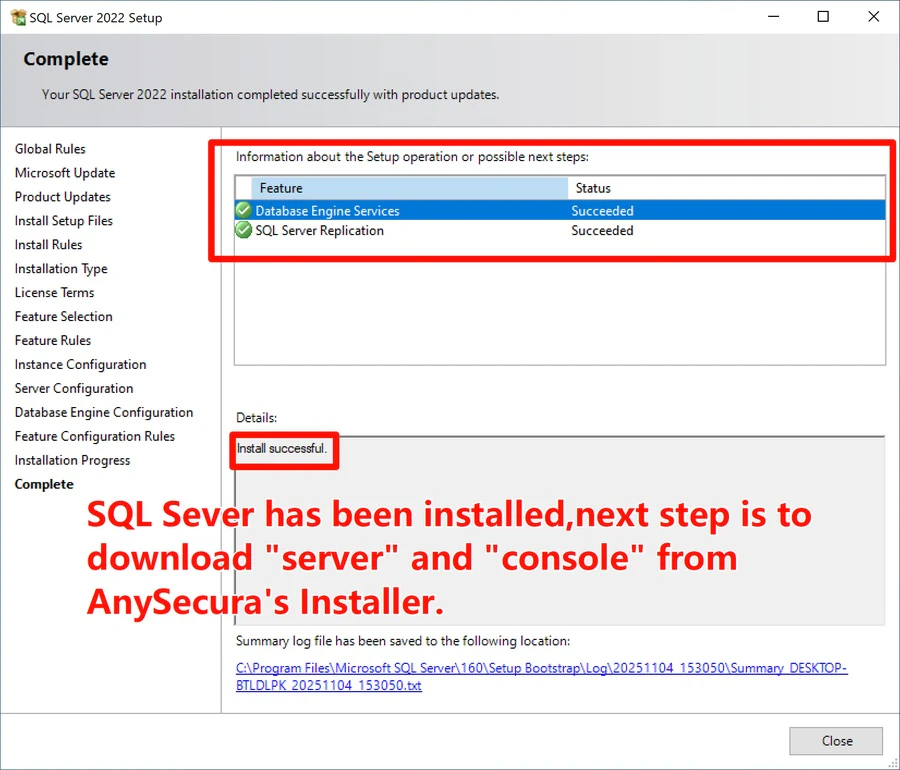900x770 pixels.
Task: Click the Installation Type step
Action: [x=61, y=269]
